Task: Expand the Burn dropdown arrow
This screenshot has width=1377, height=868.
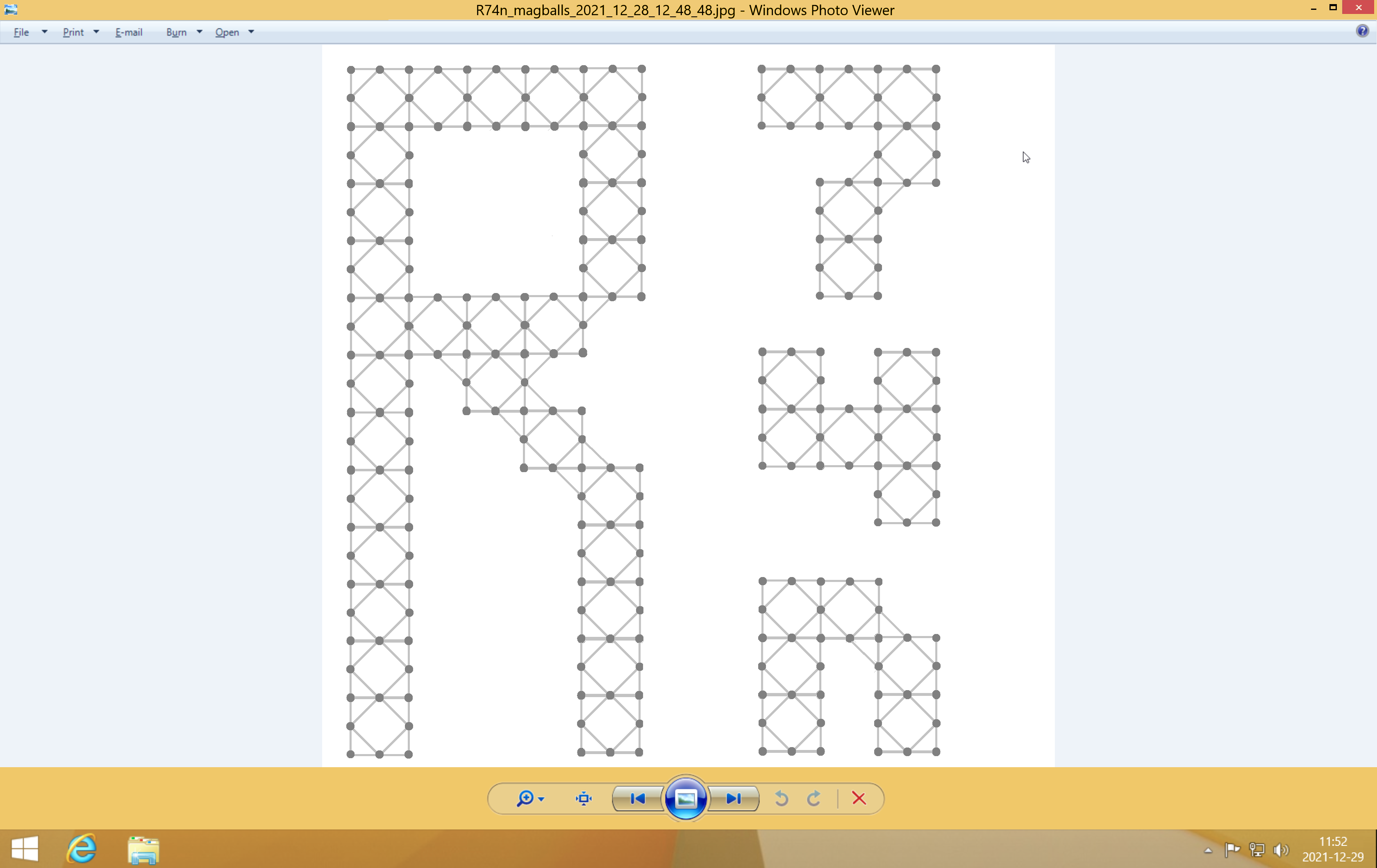Action: [x=200, y=32]
